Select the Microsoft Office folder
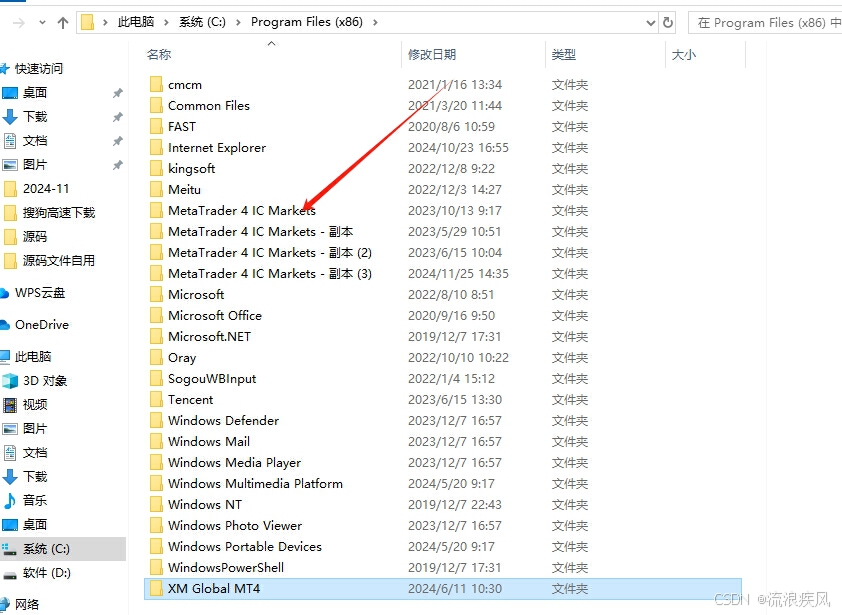 [215, 315]
